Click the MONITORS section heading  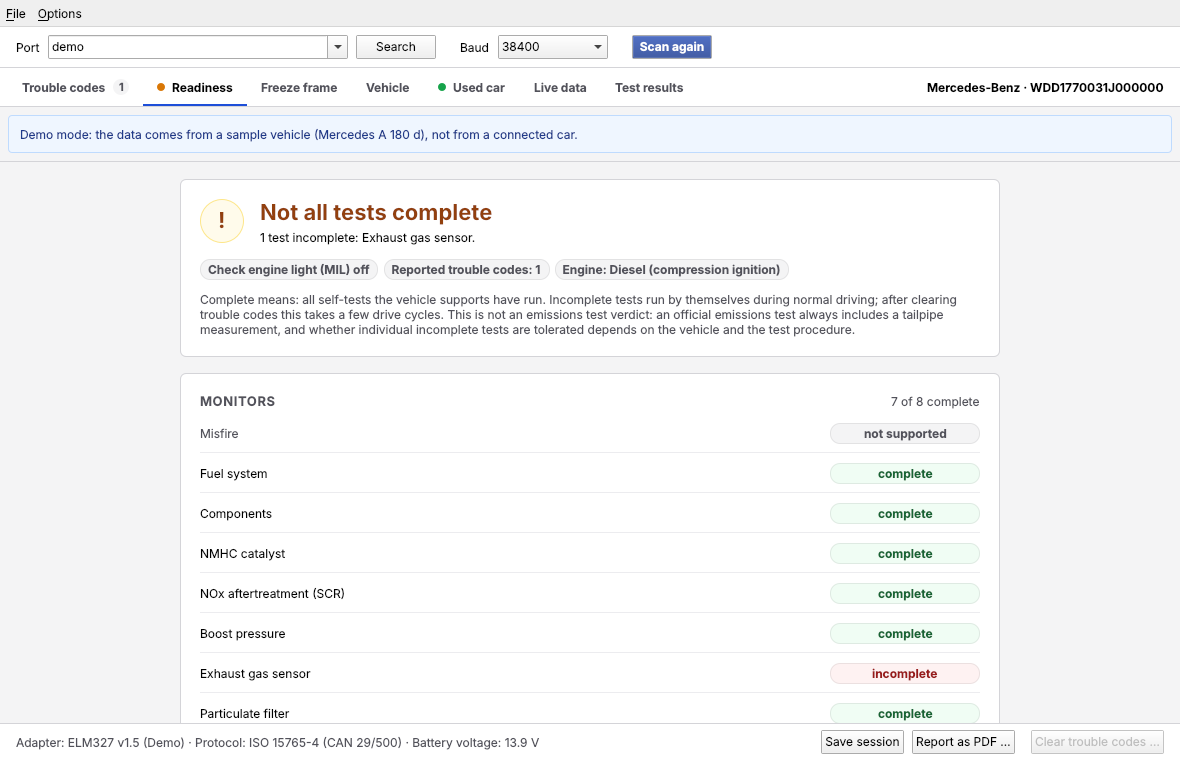(x=237, y=402)
